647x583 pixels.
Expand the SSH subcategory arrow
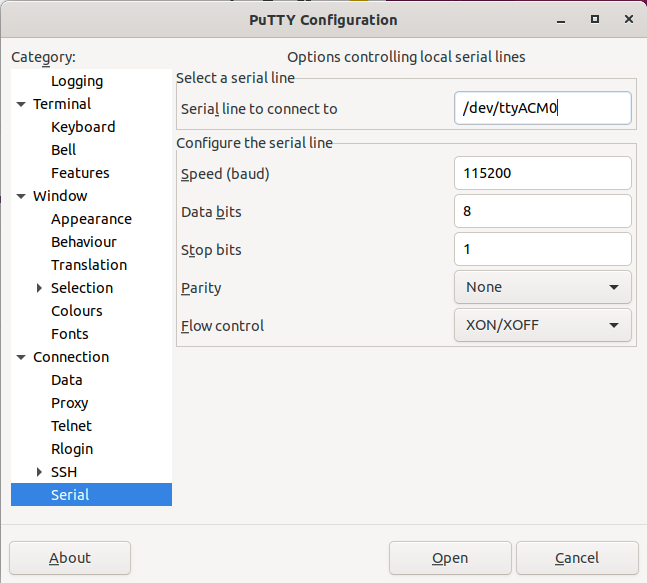[x=39, y=472]
